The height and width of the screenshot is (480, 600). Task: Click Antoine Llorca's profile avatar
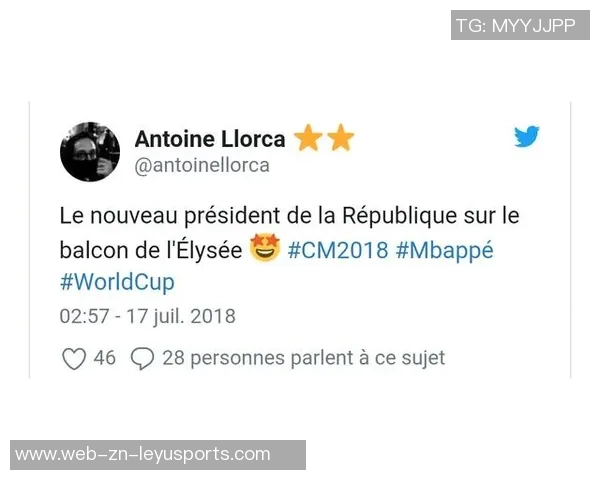click(x=90, y=152)
